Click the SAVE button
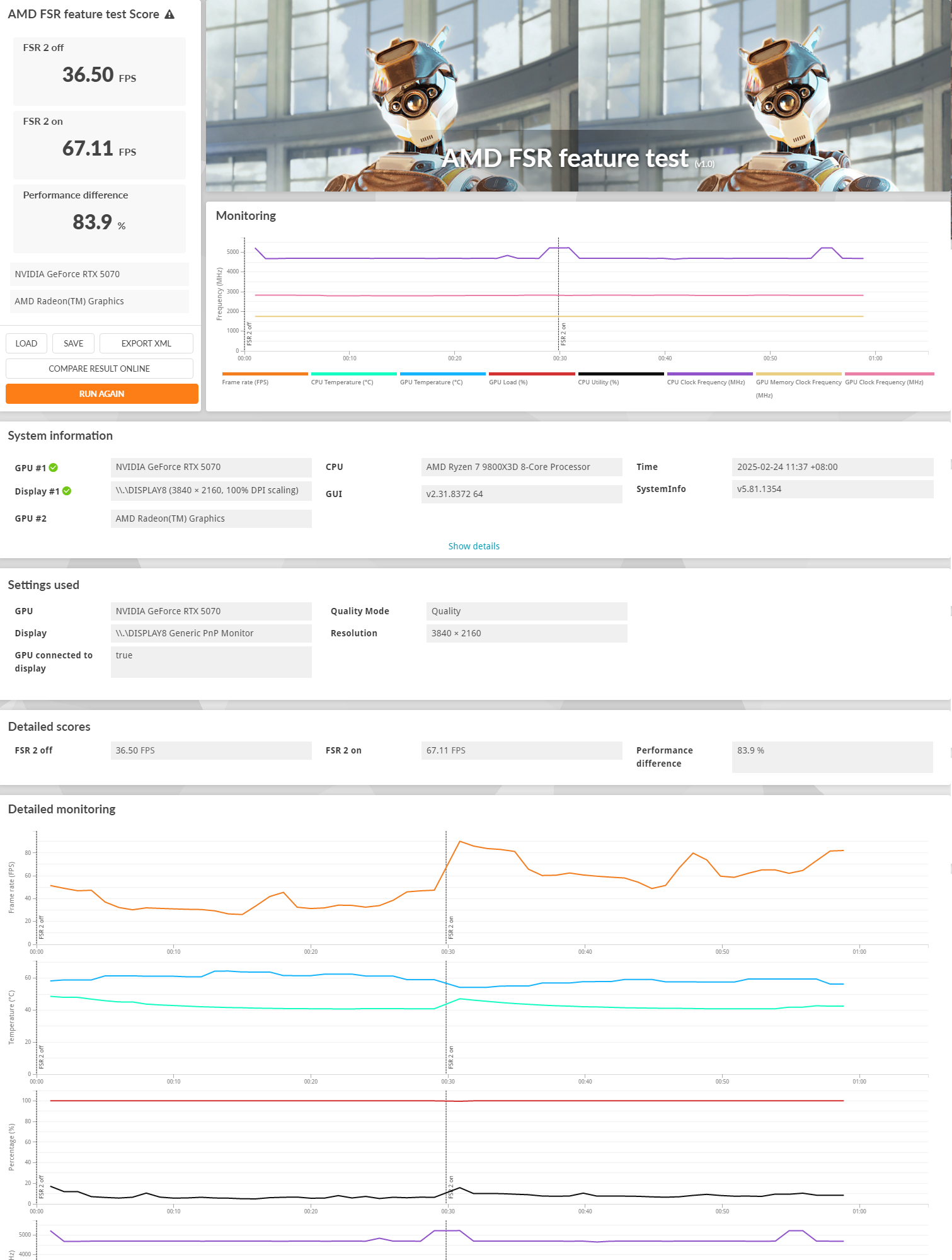Image resolution: width=952 pixels, height=1260 pixels. pyautogui.click(x=73, y=343)
